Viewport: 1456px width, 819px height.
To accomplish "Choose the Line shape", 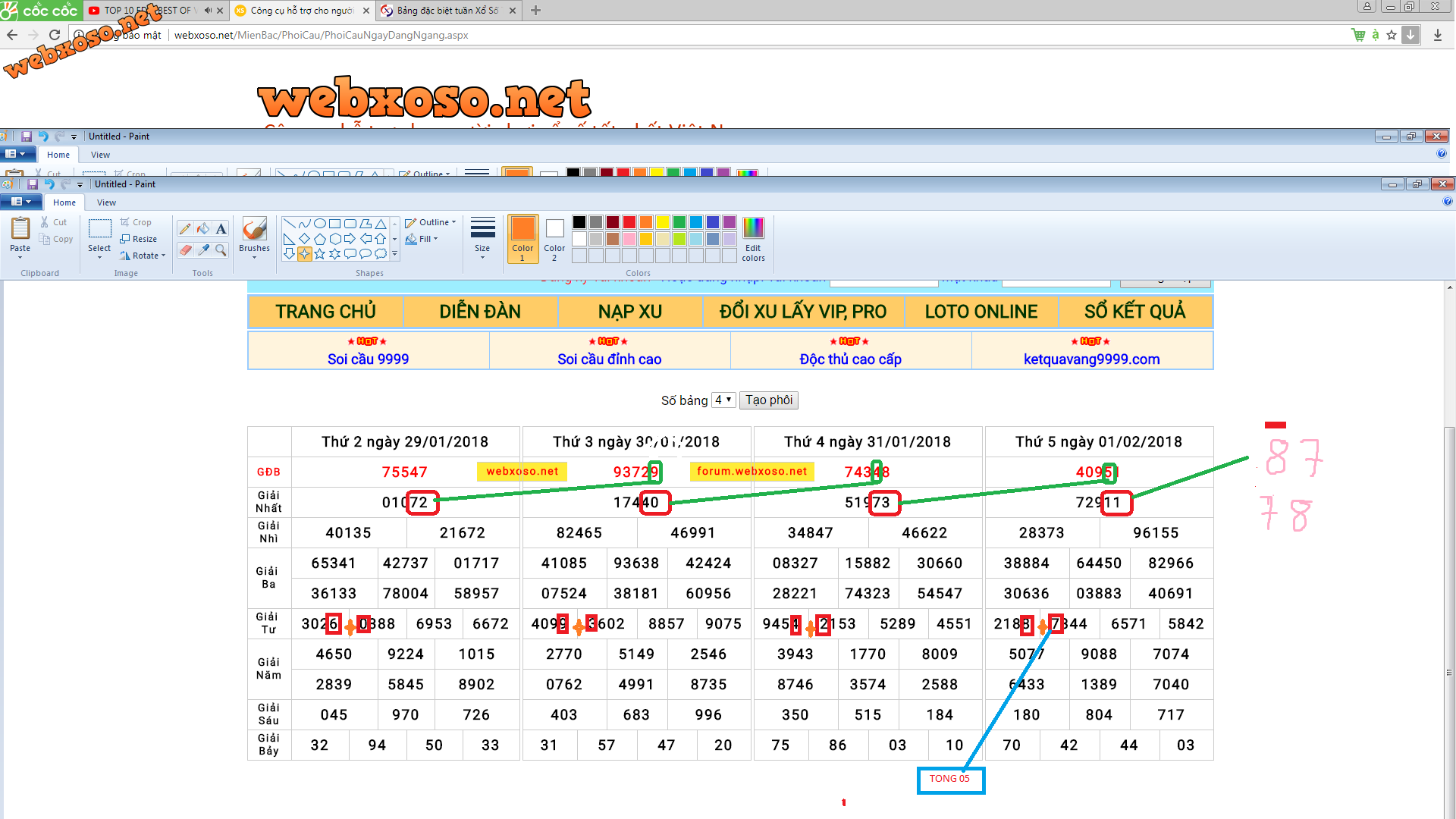I will pos(289,224).
